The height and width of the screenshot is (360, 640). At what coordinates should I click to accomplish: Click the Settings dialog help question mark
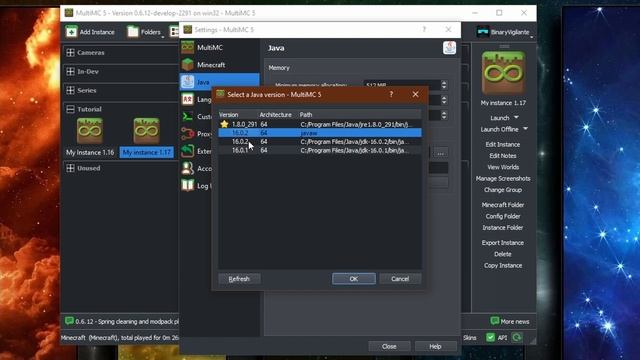(424, 29)
